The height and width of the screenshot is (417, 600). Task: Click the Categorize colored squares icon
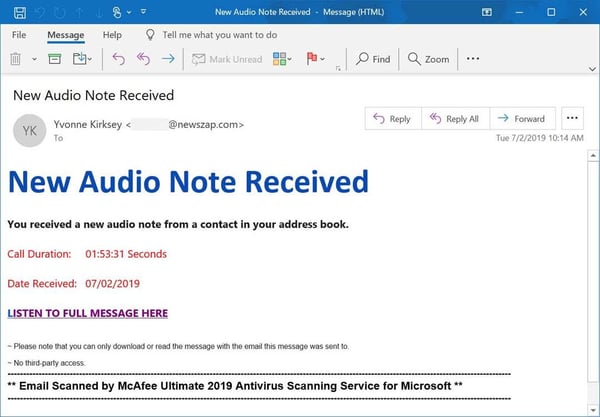tap(280, 59)
